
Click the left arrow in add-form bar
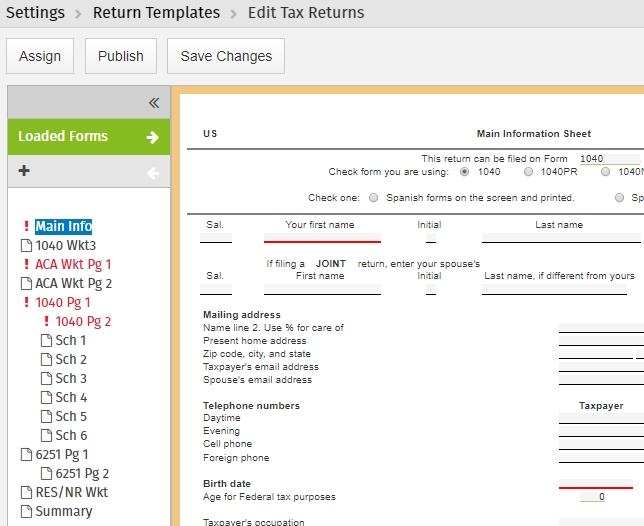[x=152, y=173]
